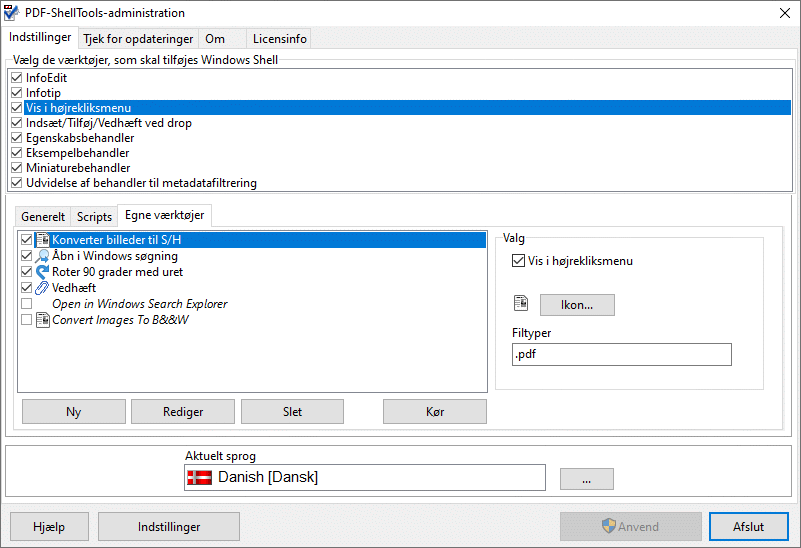801x548 pixels.
Task: Toggle the Miniaturebehandler checkbox
Action: (x=16, y=168)
